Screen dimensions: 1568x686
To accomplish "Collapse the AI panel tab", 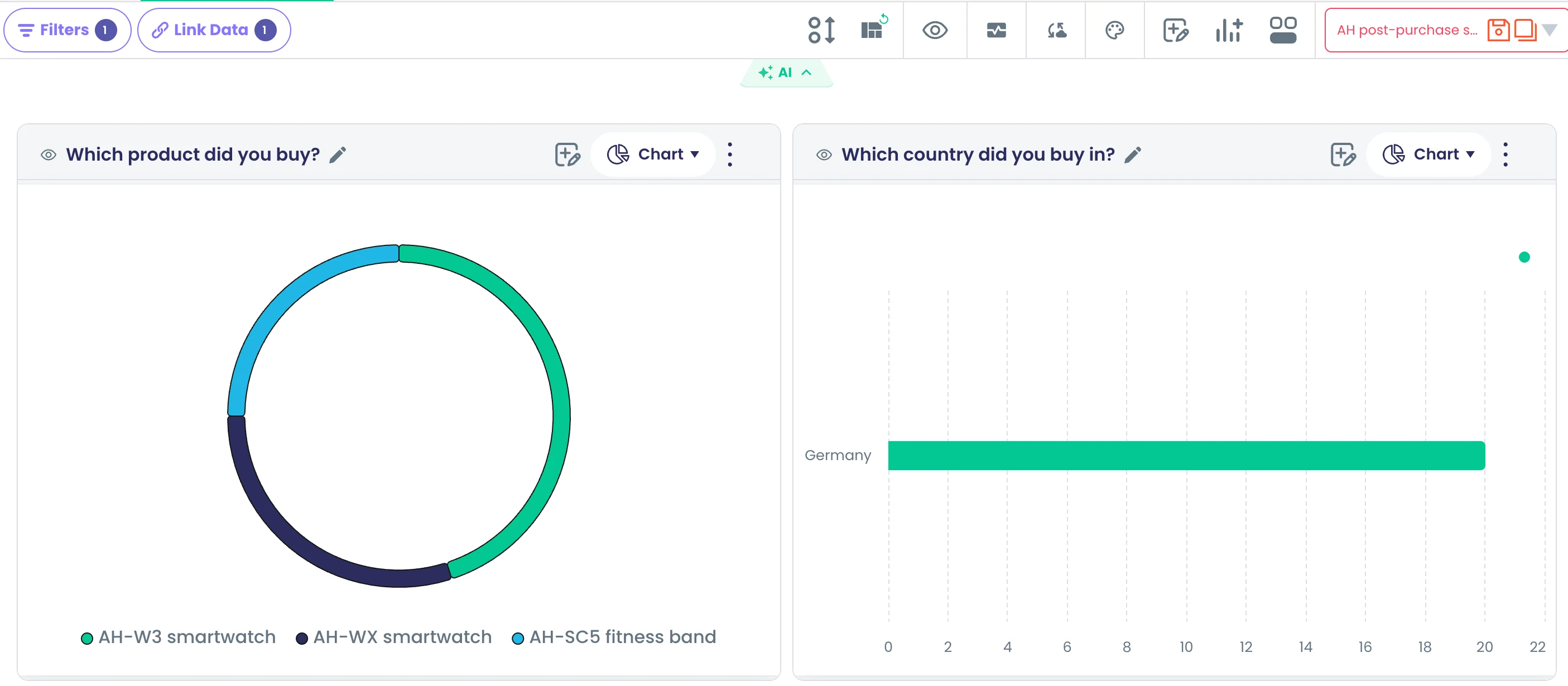I will coord(785,73).
